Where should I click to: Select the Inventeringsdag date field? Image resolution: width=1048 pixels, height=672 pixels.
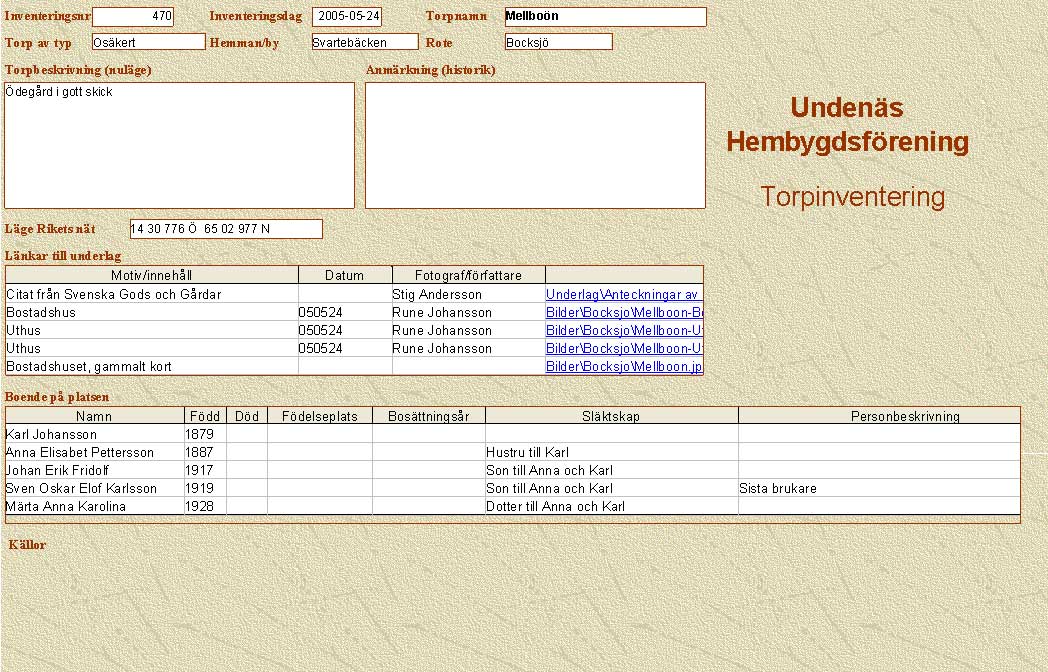pyautogui.click(x=346, y=17)
